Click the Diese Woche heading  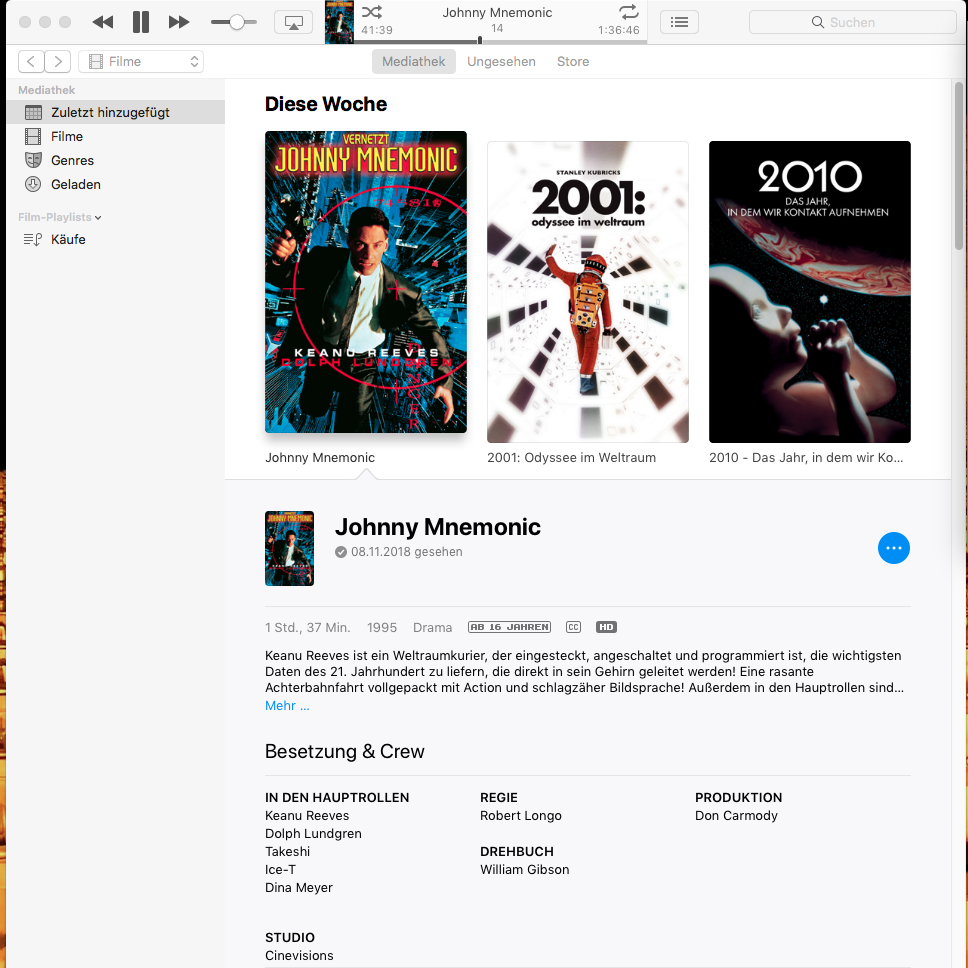click(x=326, y=104)
